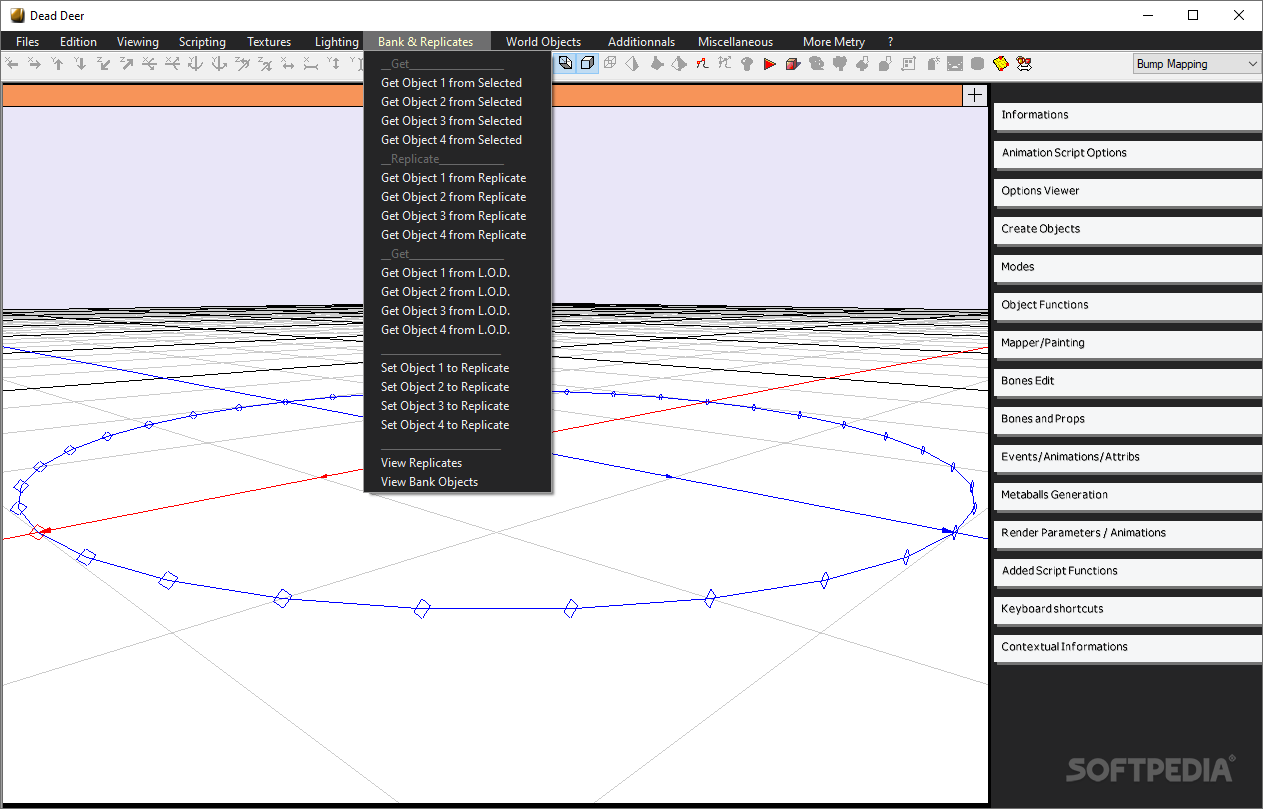This screenshot has height=809, width=1263.
Task: Click the Z-axis up-right diagonal arrow icon
Action: point(126,64)
